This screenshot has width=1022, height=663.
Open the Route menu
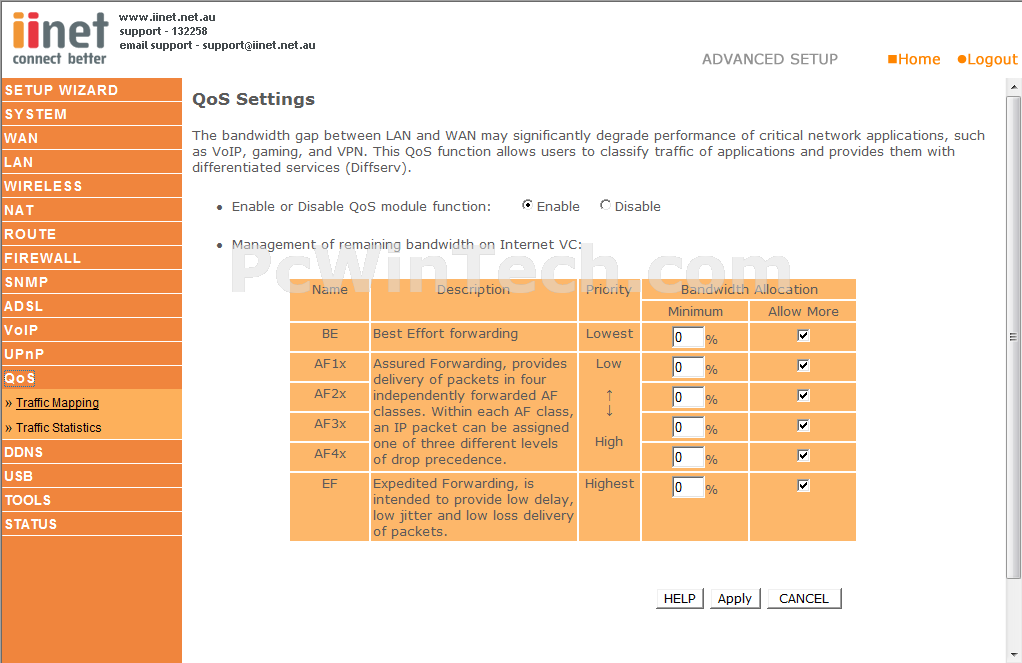point(91,234)
